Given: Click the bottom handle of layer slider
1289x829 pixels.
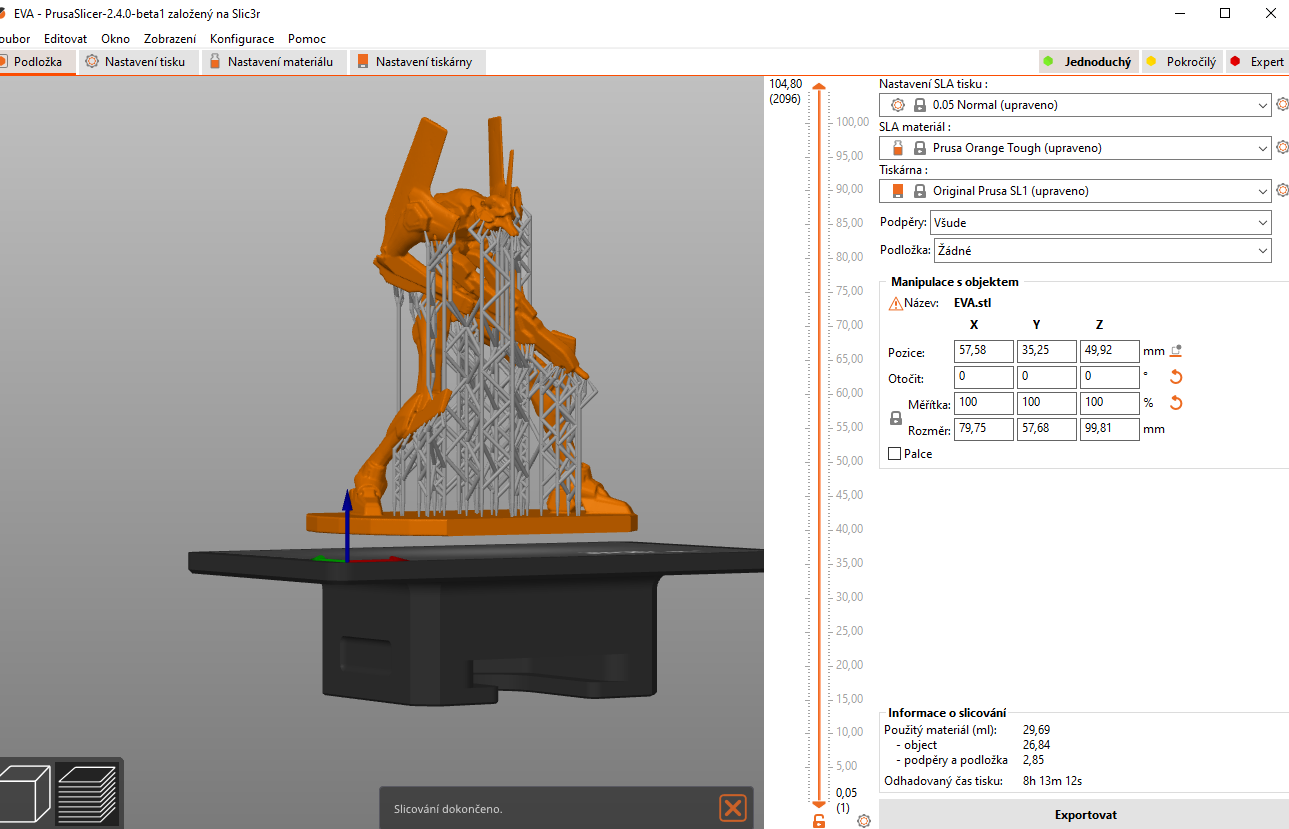Looking at the screenshot, I should (819, 804).
